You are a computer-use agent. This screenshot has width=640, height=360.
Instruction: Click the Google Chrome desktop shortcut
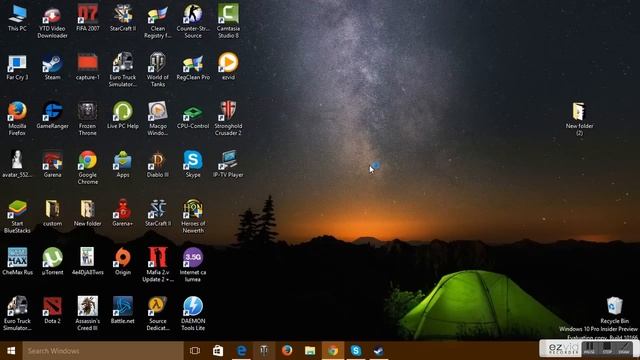click(x=88, y=168)
